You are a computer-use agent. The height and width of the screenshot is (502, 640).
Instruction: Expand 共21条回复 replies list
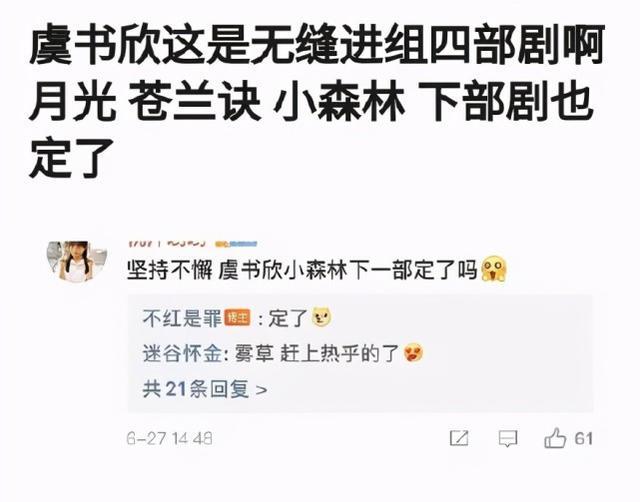point(205,389)
